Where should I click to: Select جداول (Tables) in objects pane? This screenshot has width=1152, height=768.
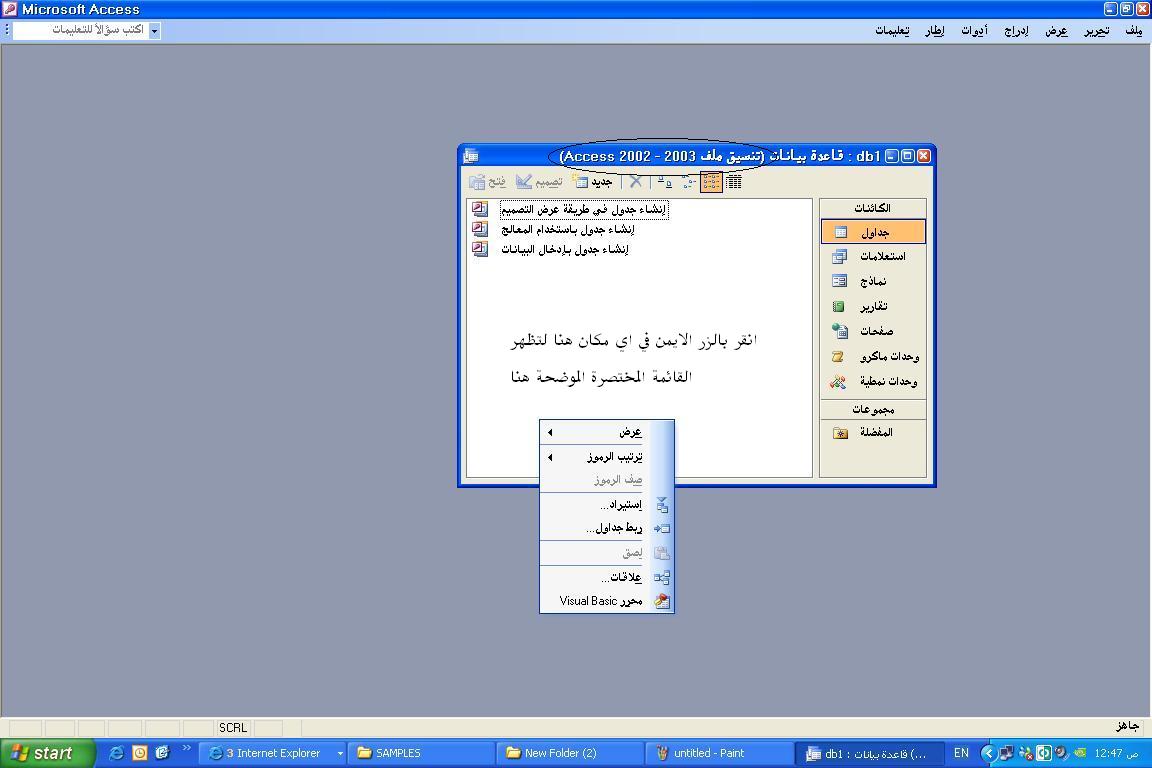[873, 232]
